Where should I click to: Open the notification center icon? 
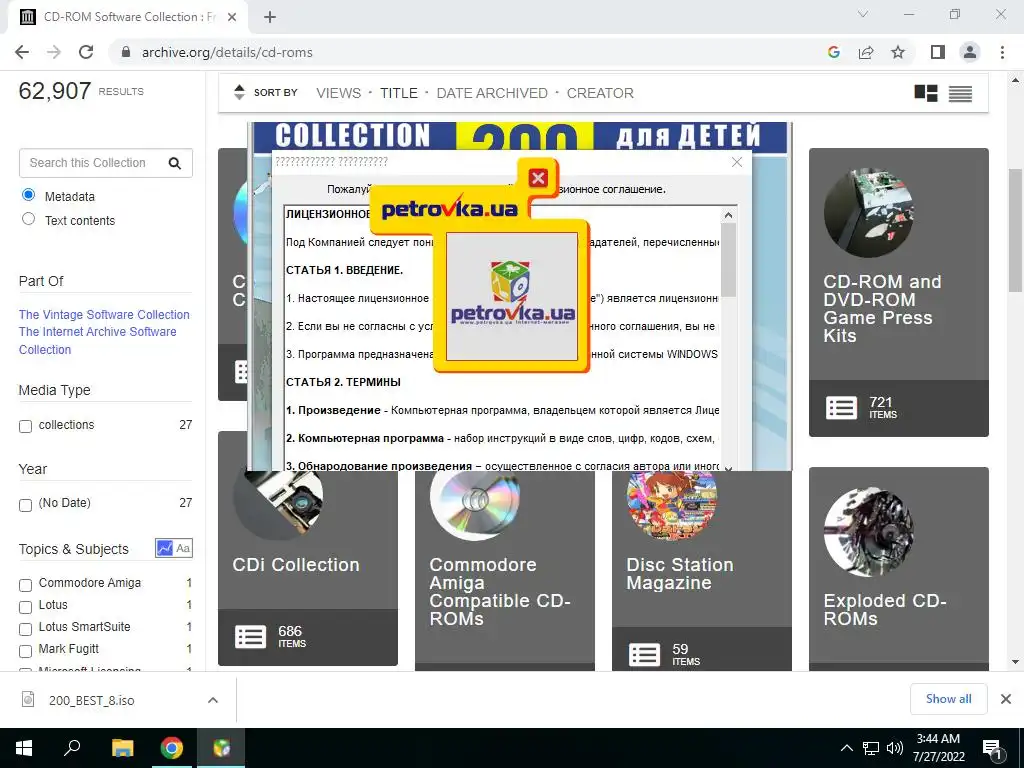tap(993, 749)
